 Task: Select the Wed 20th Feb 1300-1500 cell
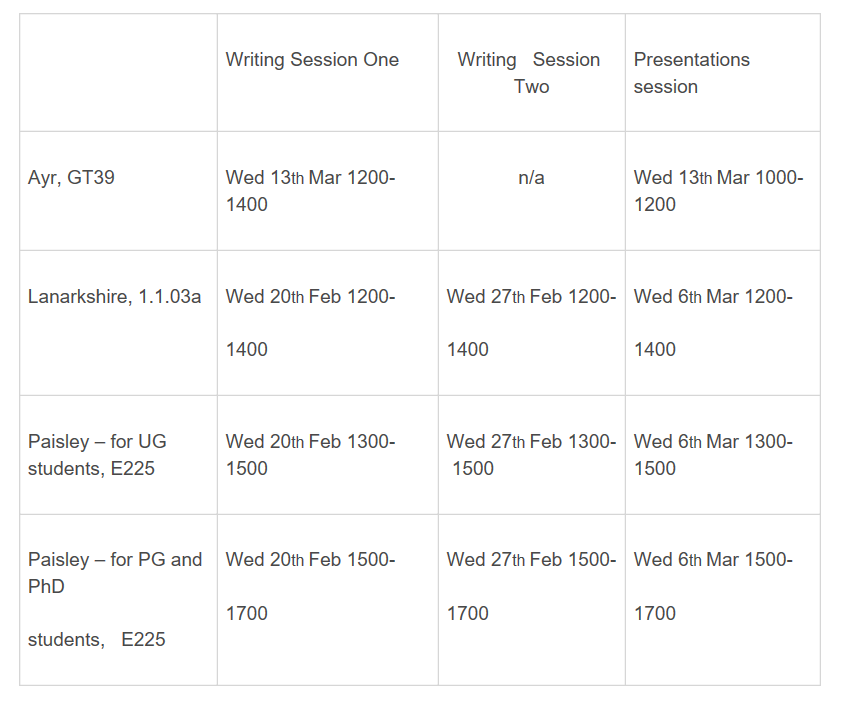310,454
